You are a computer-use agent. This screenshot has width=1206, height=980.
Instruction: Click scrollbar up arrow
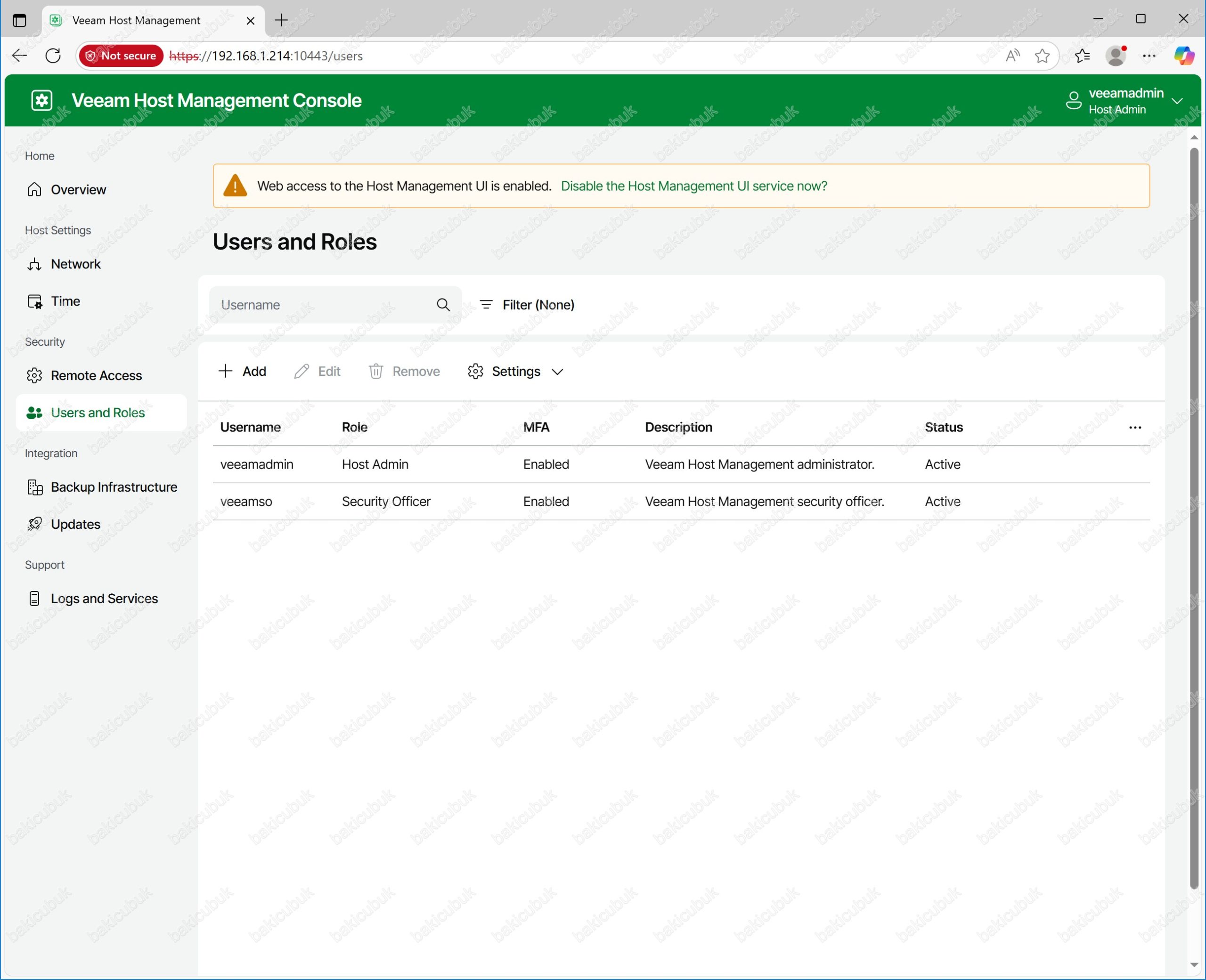(x=1194, y=137)
